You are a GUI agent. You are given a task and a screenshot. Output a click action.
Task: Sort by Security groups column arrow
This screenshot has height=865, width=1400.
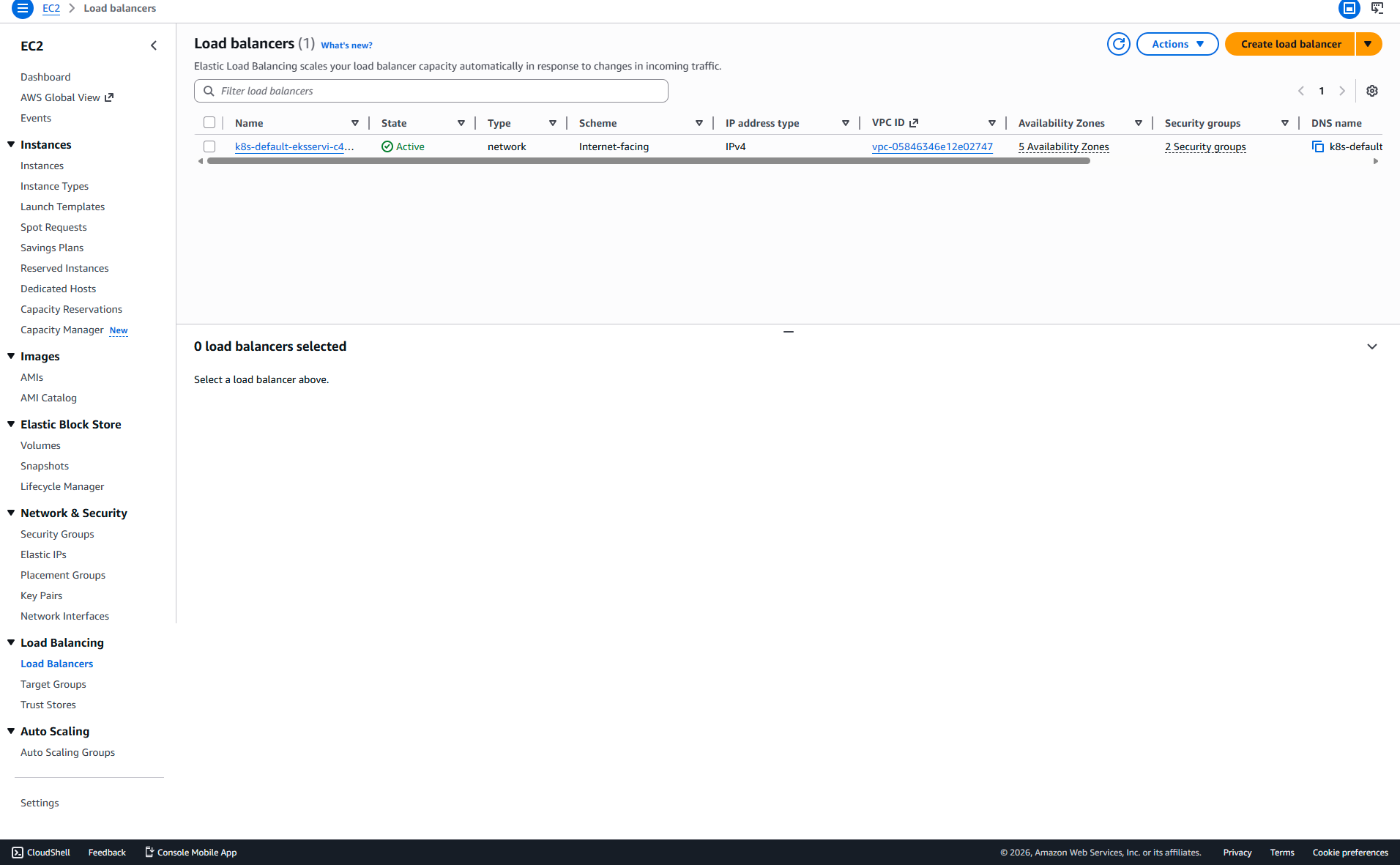1285,123
